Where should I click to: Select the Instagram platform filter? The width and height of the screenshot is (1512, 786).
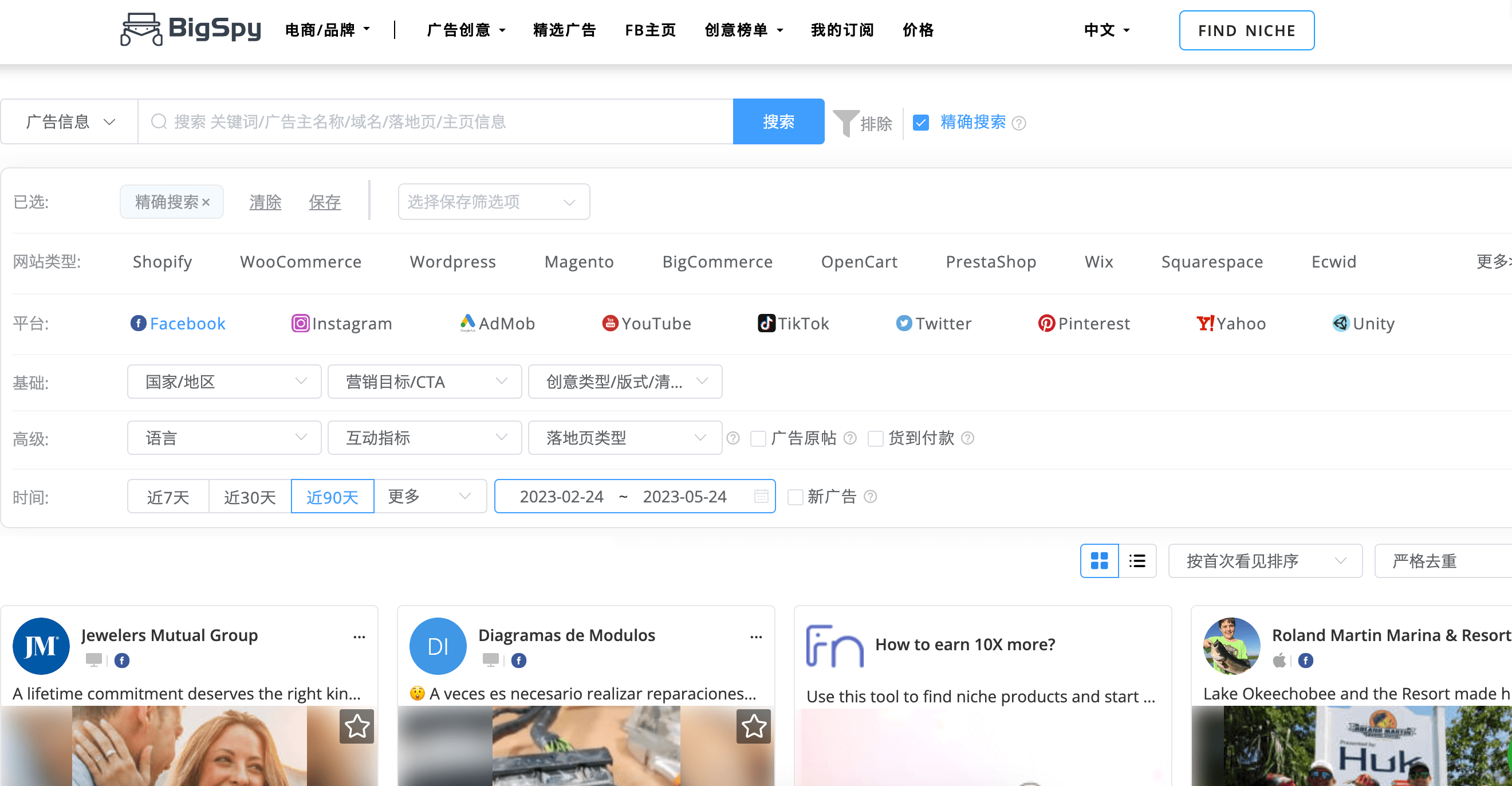coord(341,324)
